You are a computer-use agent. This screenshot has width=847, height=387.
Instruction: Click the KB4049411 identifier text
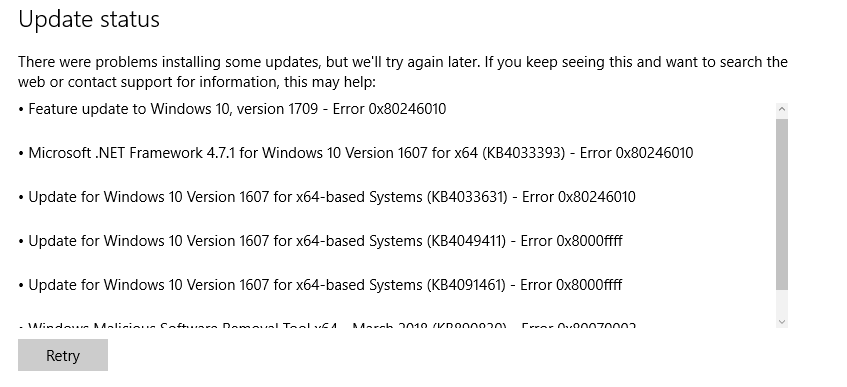pyautogui.click(x=467, y=241)
